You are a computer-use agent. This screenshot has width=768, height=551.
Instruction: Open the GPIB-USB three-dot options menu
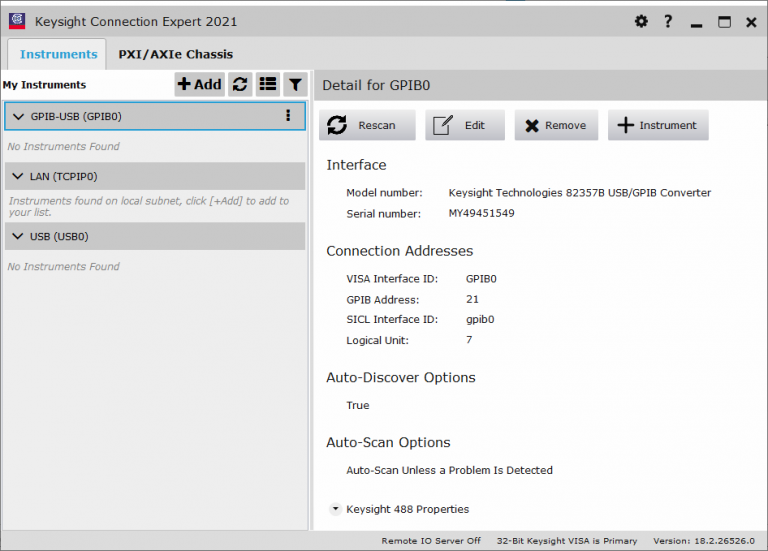288,116
